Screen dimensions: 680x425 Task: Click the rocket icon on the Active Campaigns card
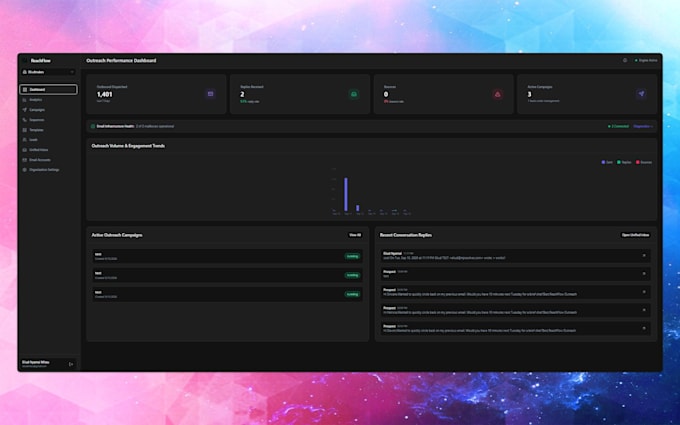coord(641,94)
